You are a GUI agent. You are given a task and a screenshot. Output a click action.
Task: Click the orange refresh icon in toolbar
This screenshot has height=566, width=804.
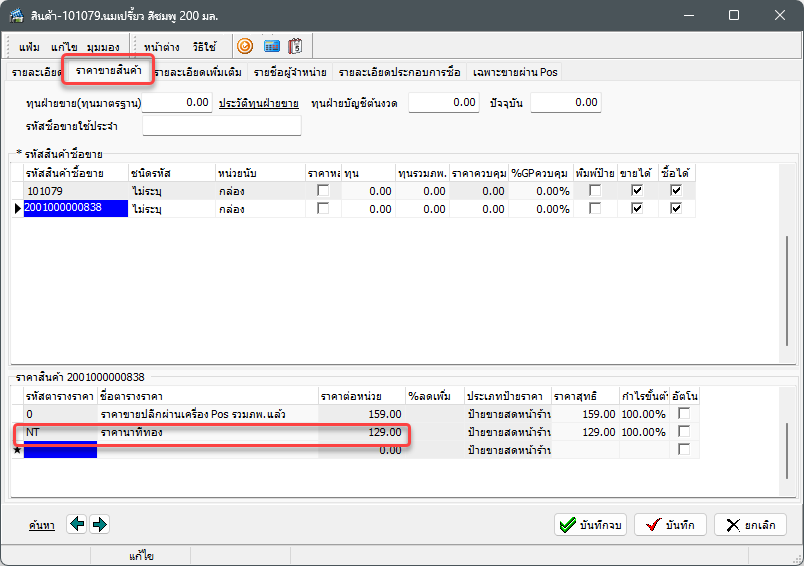244,46
